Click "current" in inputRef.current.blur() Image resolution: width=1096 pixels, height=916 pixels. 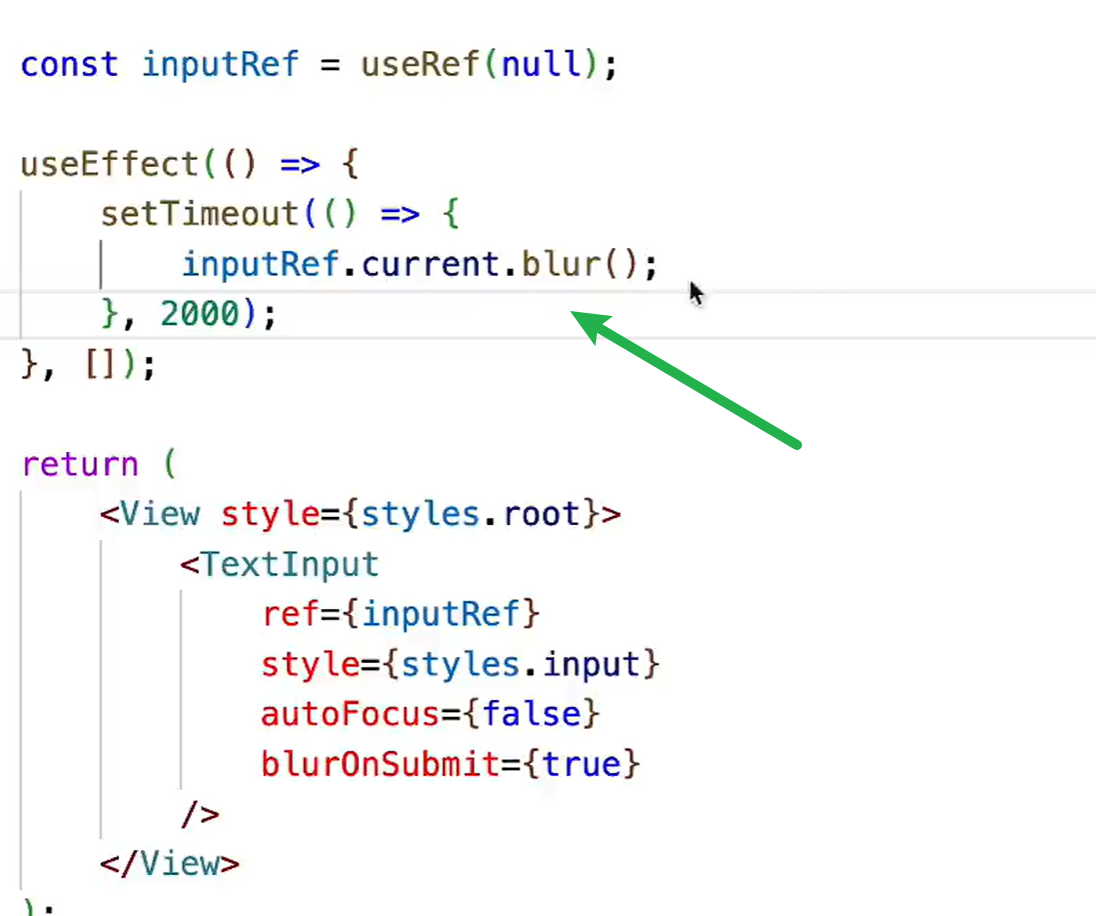[x=431, y=265]
